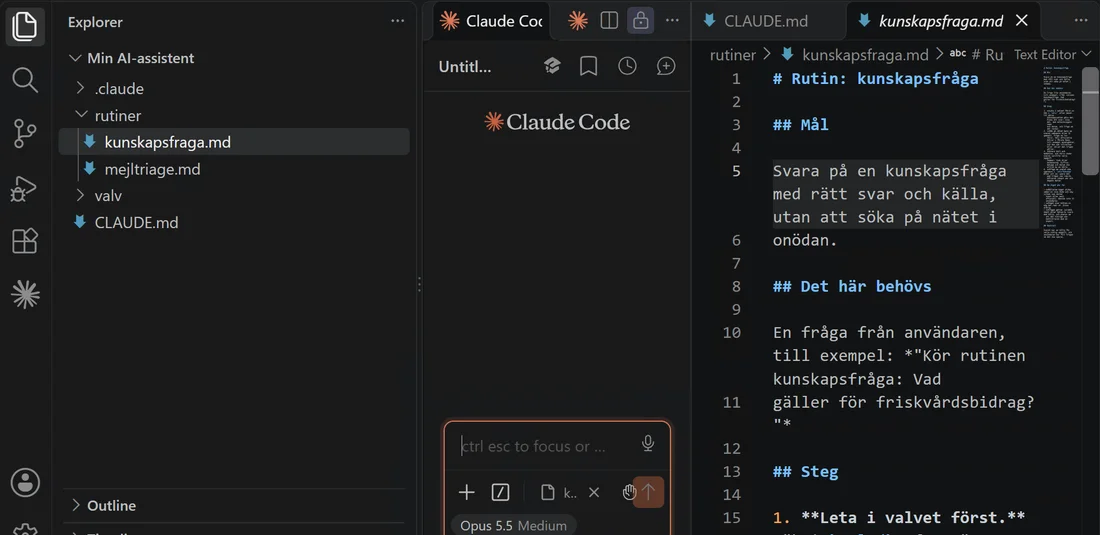Click kunskapsfraga.md in the breadcrumb
This screenshot has height=535, width=1100.
point(865,55)
